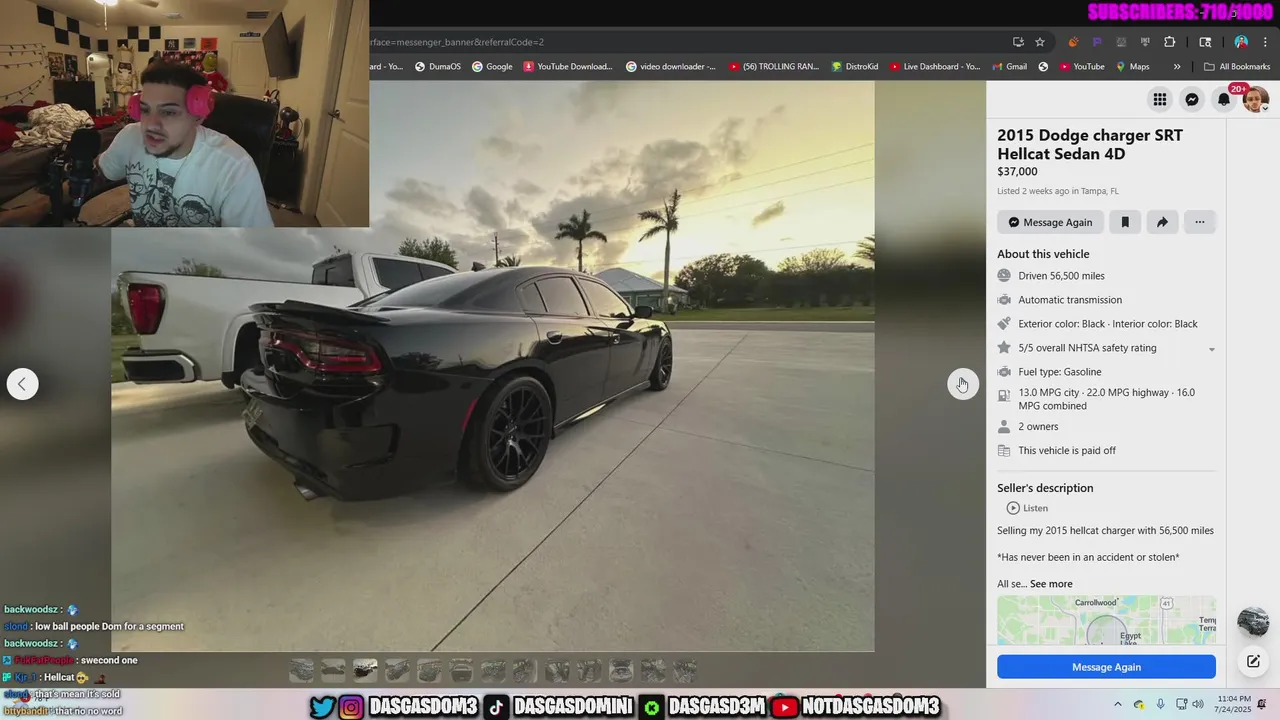Screen dimensions: 1280x720
Task: Open the video downloader bookmark
Action: (671, 67)
